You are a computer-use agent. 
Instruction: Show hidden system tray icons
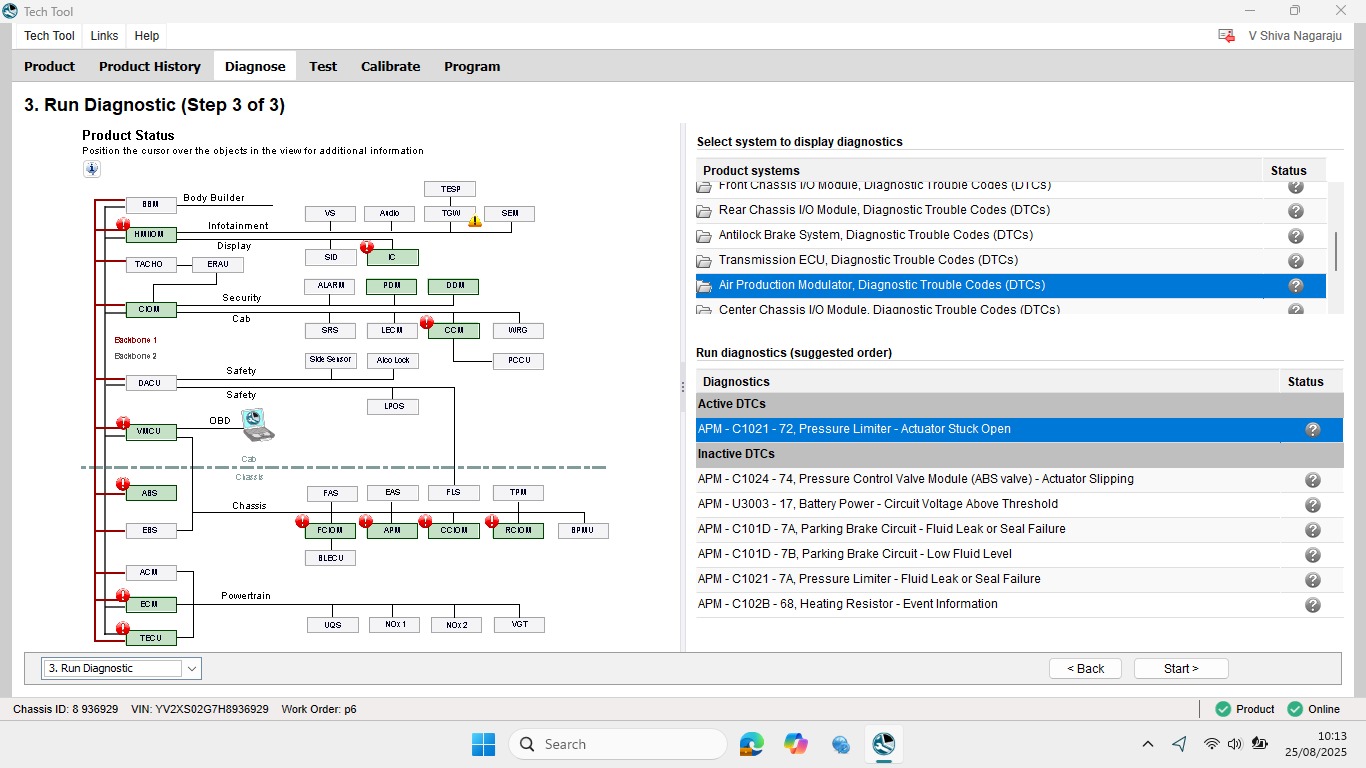point(1148,744)
